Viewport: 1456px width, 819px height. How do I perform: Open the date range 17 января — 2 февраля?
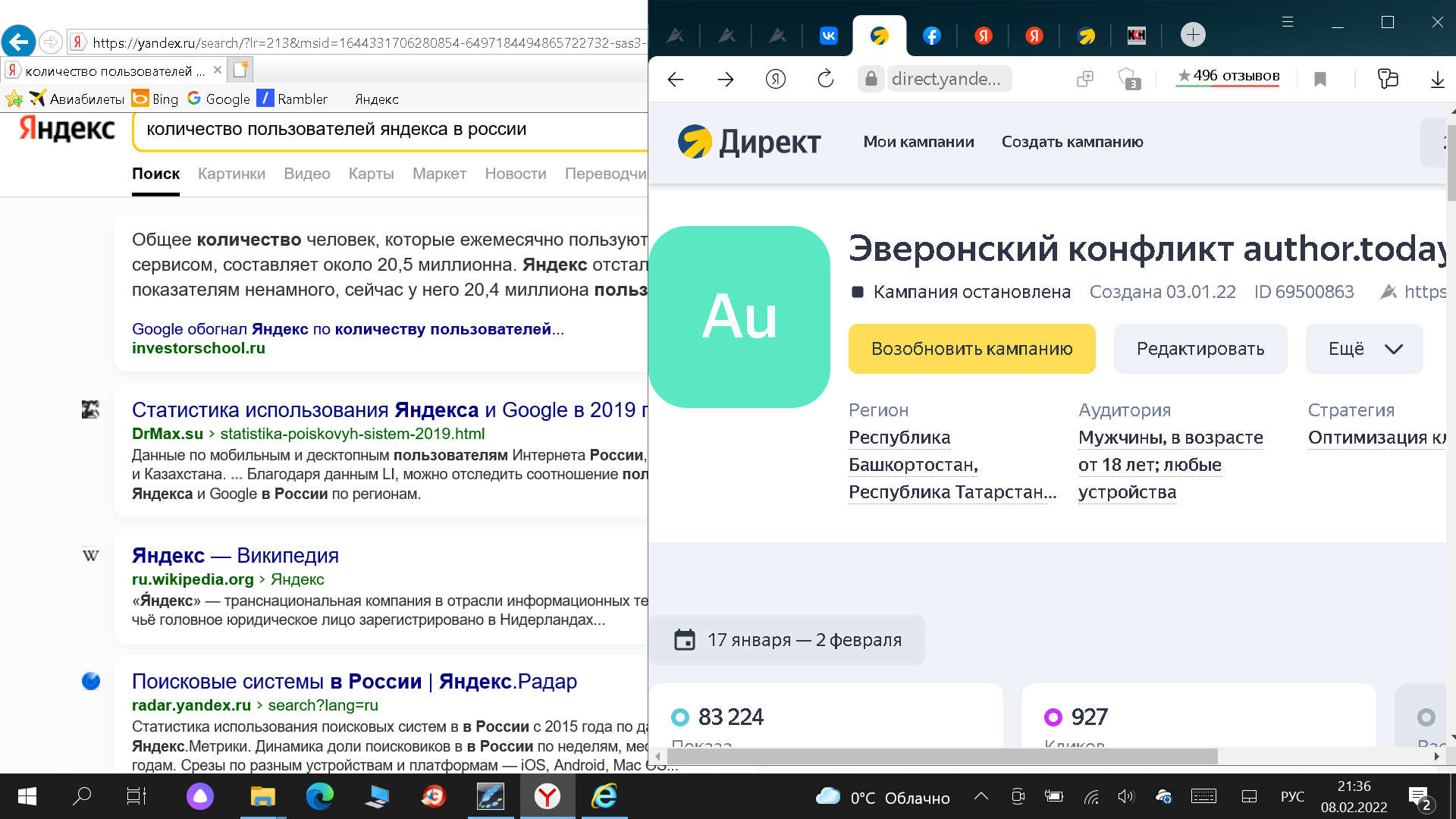787,640
